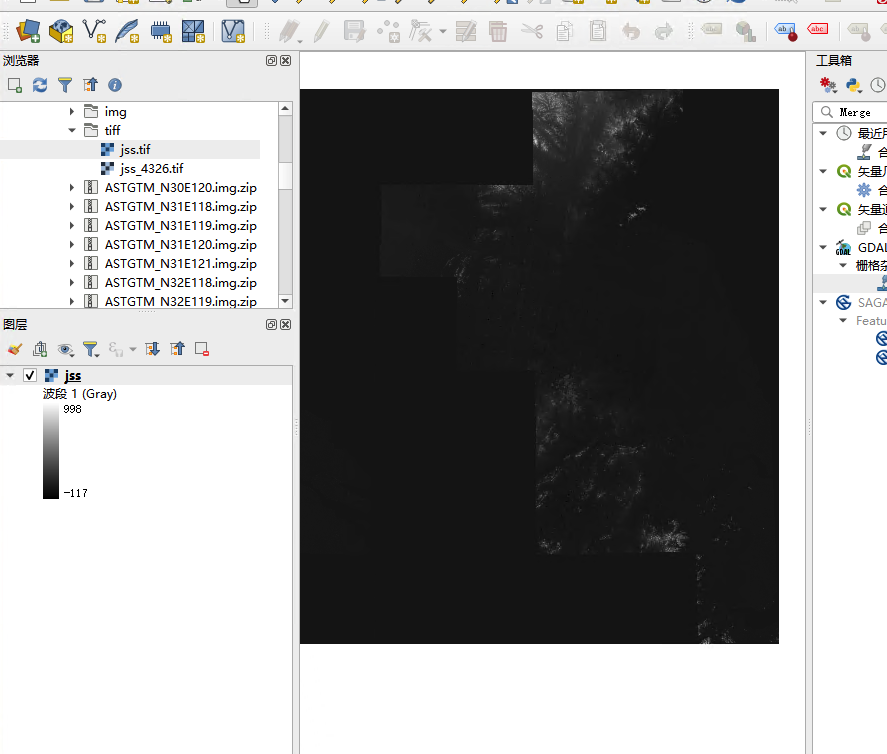Open processing history via clock icon in Toolbox

(877, 85)
